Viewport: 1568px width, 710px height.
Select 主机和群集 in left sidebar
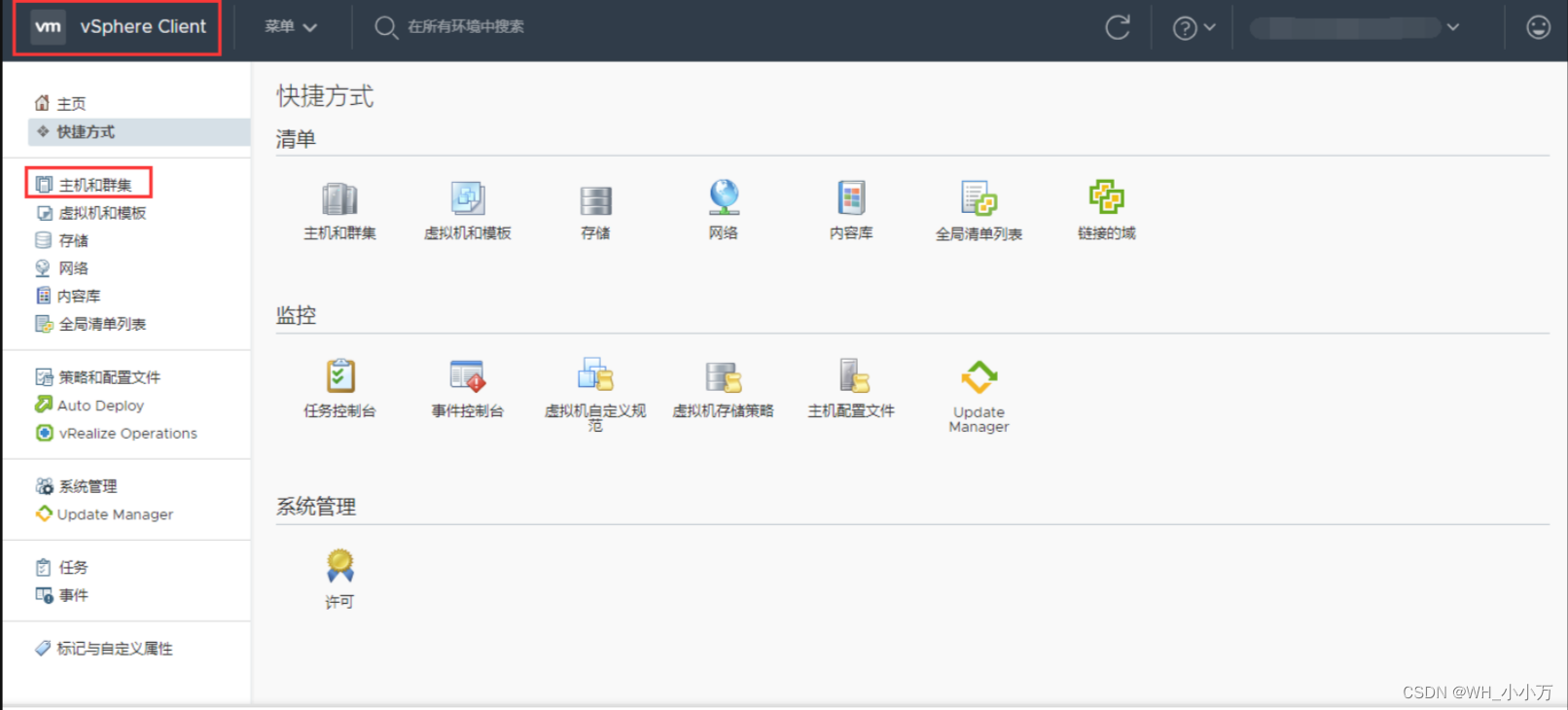[x=84, y=185]
